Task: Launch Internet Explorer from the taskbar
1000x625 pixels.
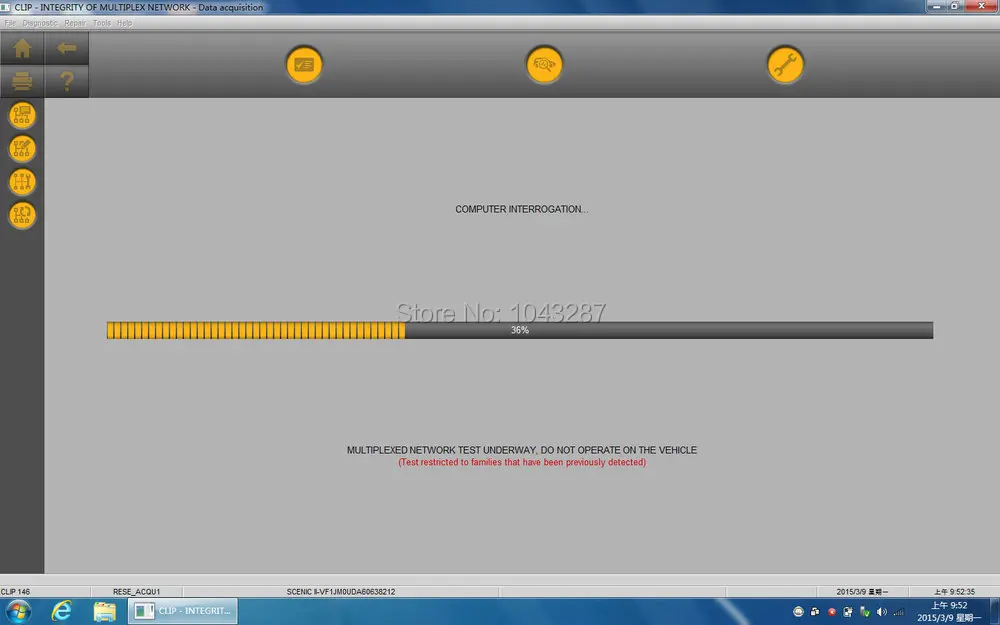Action: 61,612
